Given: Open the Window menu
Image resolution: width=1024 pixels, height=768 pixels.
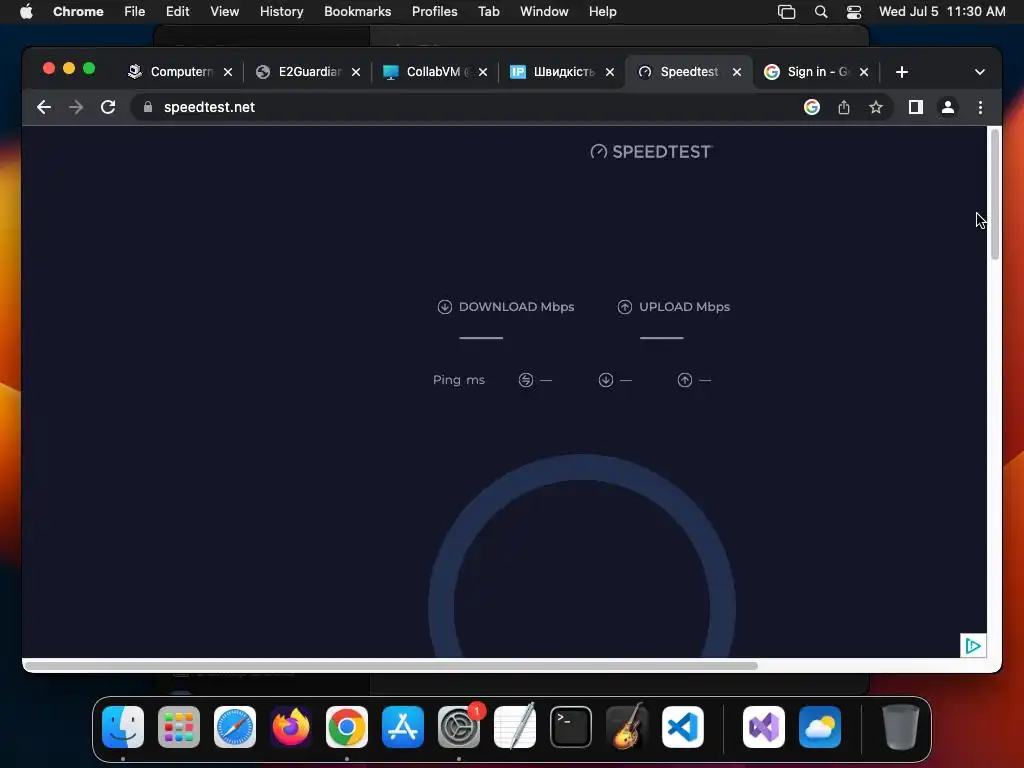Looking at the screenshot, I should pos(544,12).
